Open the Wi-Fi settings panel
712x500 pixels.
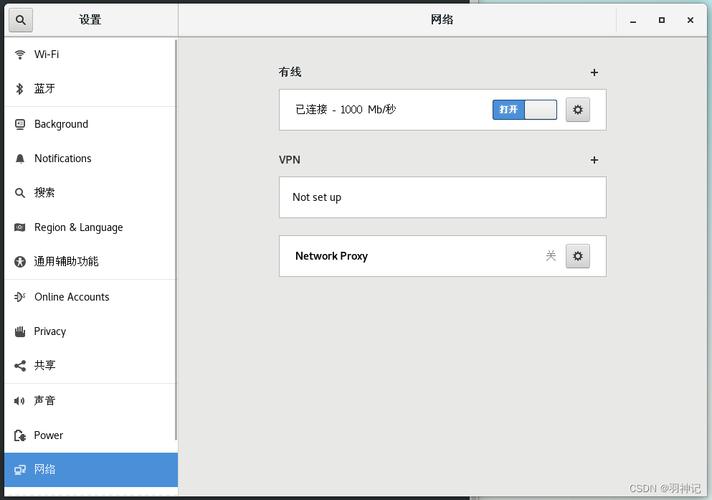[x=90, y=54]
